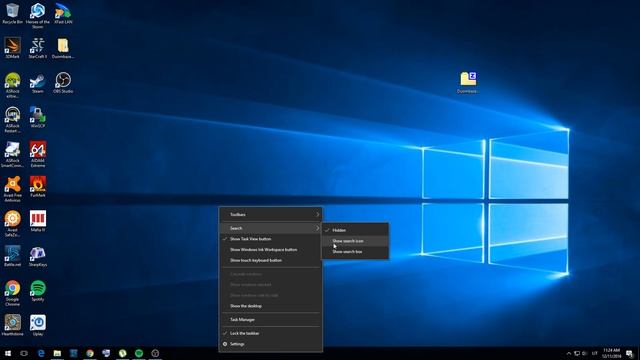Select the folder icon beside StarCraft II
Screen dimensions: 640x360
point(63,48)
